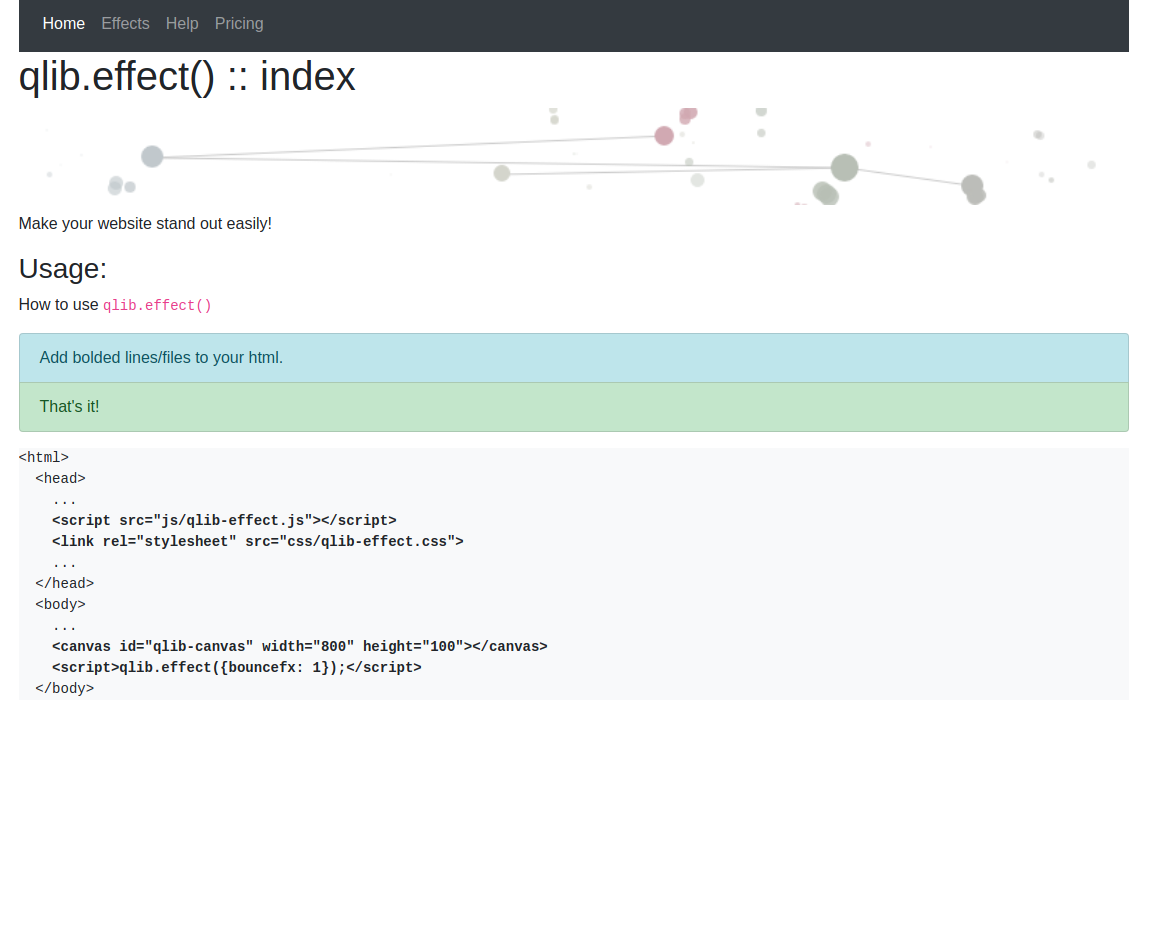Click the '<html>' code line
This screenshot has width=1150, height=950.
pos(44,458)
